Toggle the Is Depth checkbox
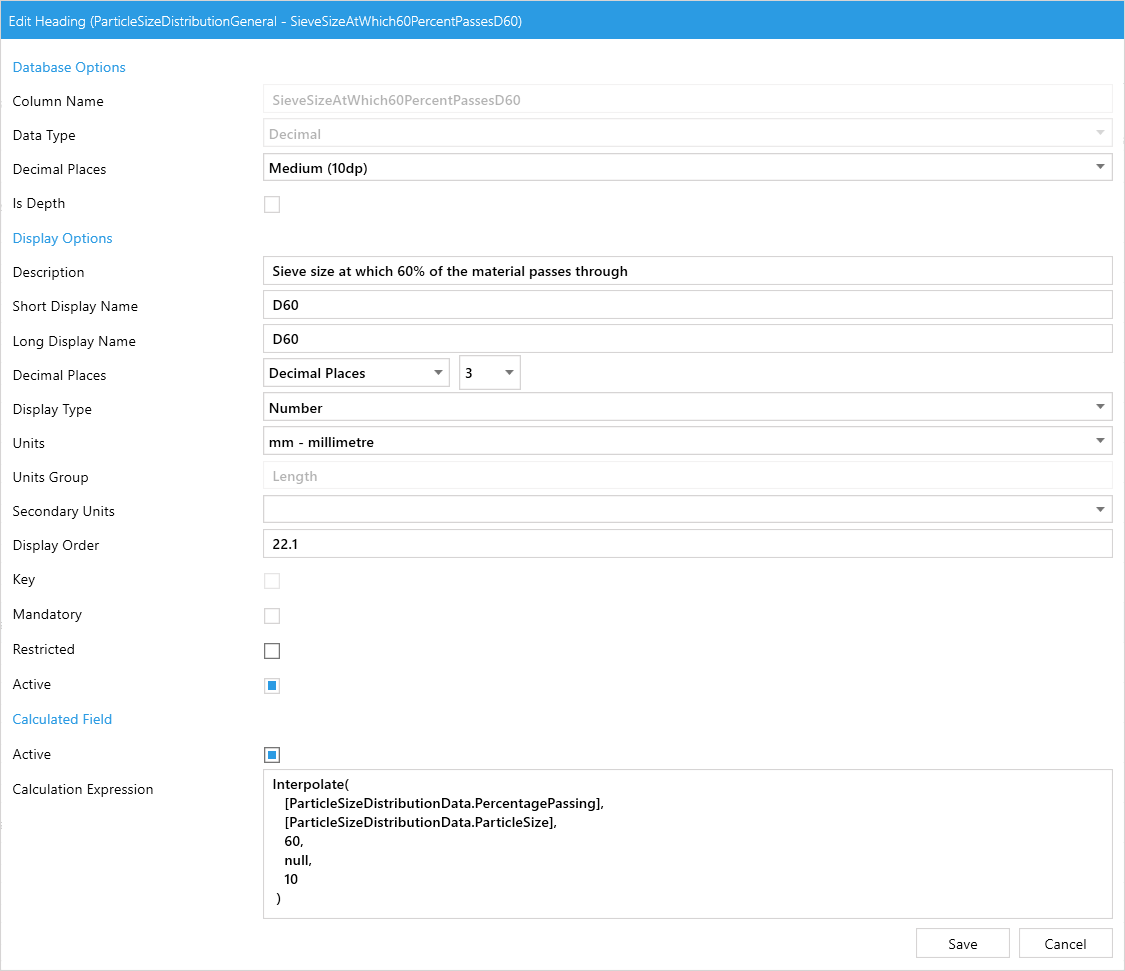 272,205
